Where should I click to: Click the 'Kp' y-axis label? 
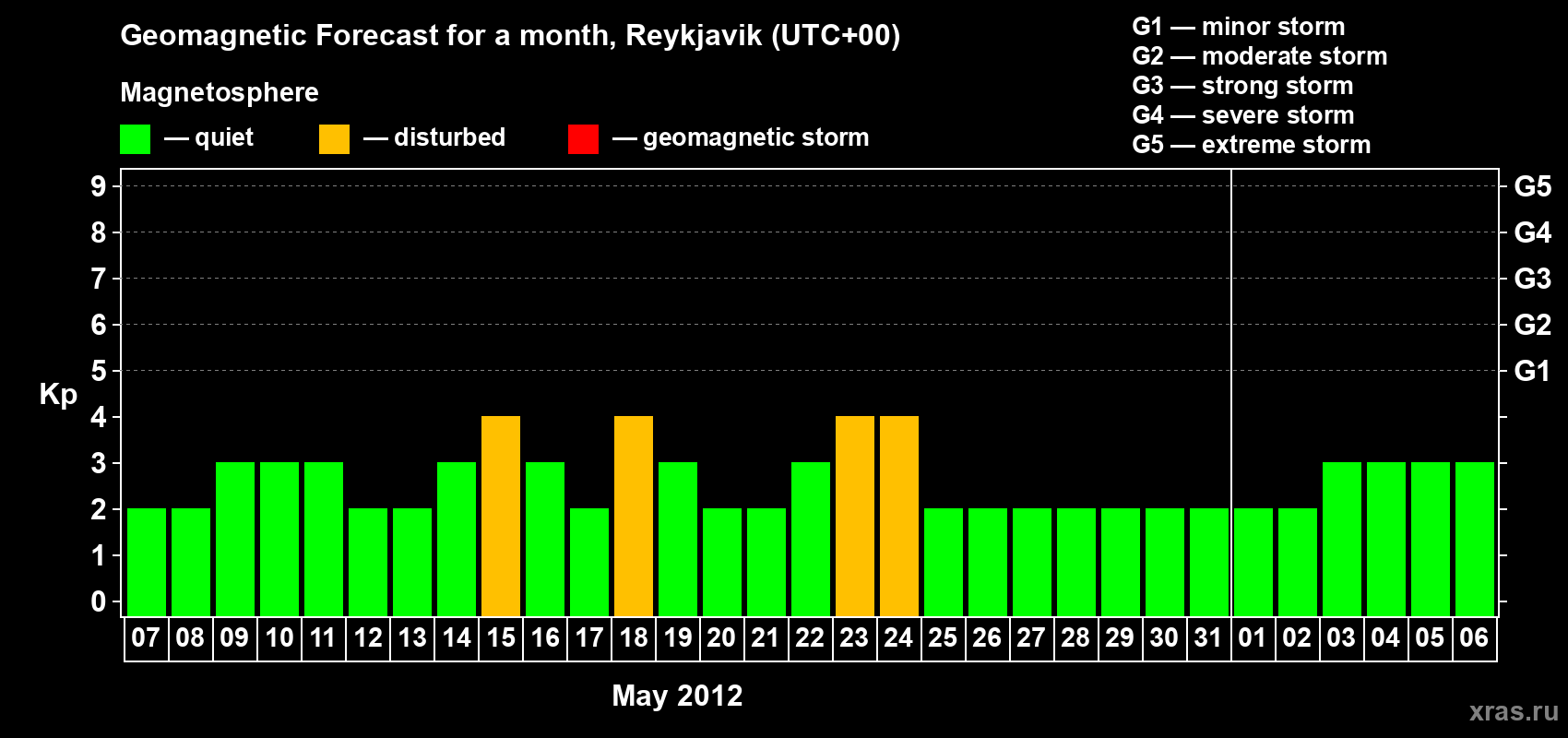[58, 395]
